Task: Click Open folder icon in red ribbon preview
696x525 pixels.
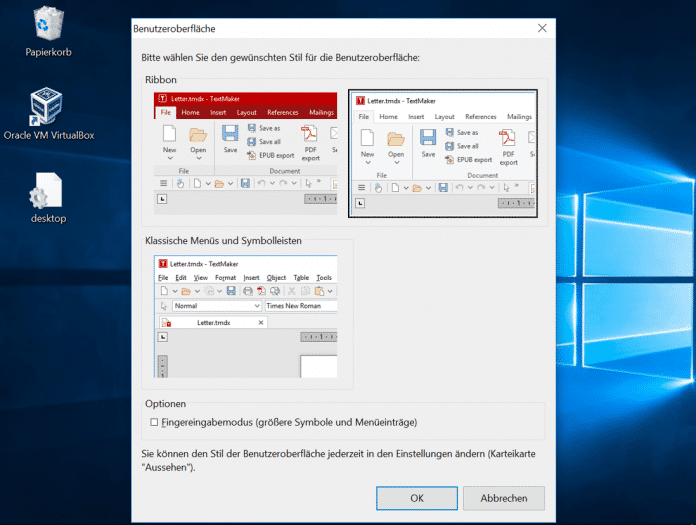Action: (198, 136)
